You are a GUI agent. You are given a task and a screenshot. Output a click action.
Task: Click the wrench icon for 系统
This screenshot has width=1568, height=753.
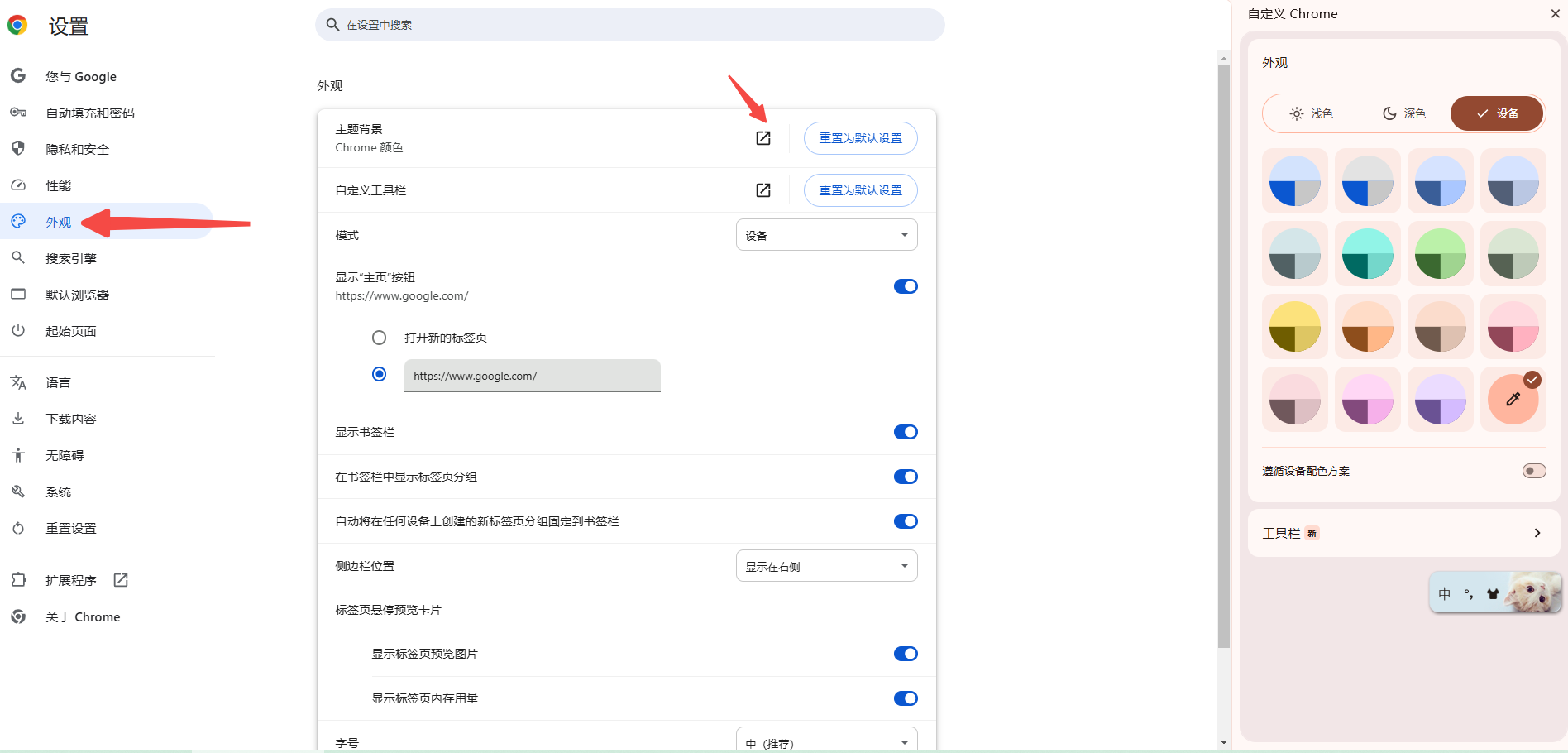[x=18, y=492]
